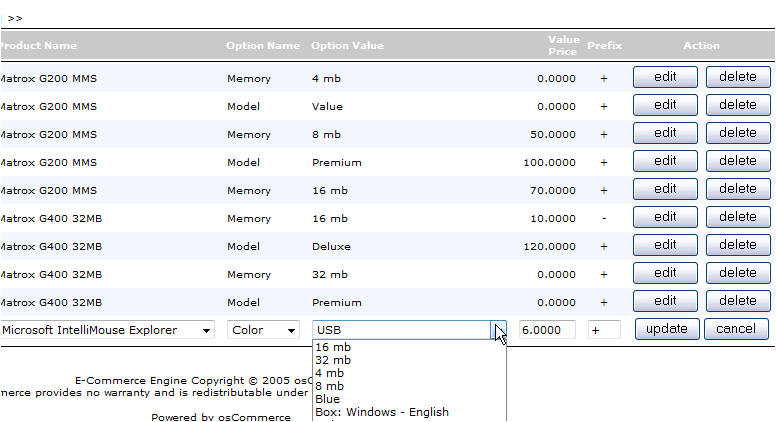Expand the Color option name dropdown
This screenshot has height=422, width=776.
[263, 330]
